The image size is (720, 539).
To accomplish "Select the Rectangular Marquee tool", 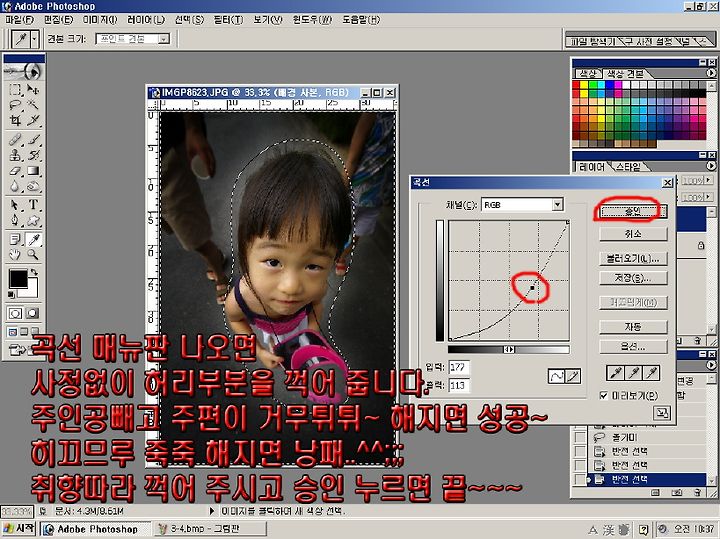I will [15, 89].
